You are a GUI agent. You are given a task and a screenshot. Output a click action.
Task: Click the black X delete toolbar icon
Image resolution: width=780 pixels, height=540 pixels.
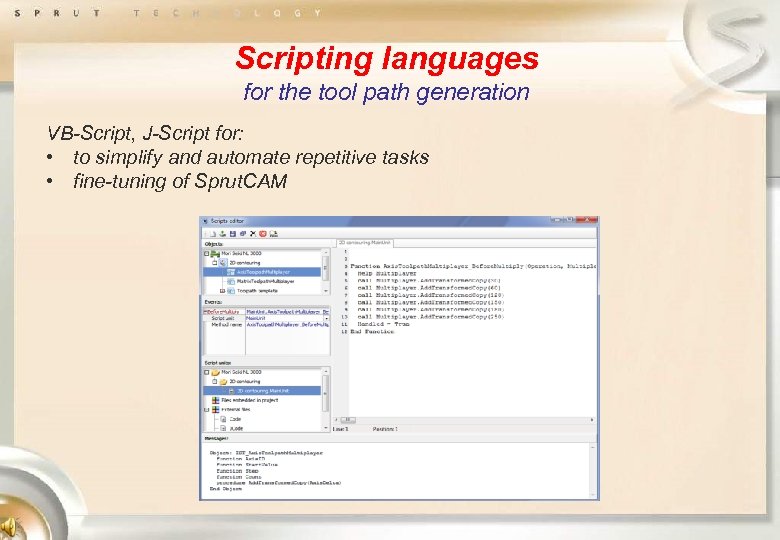click(253, 234)
